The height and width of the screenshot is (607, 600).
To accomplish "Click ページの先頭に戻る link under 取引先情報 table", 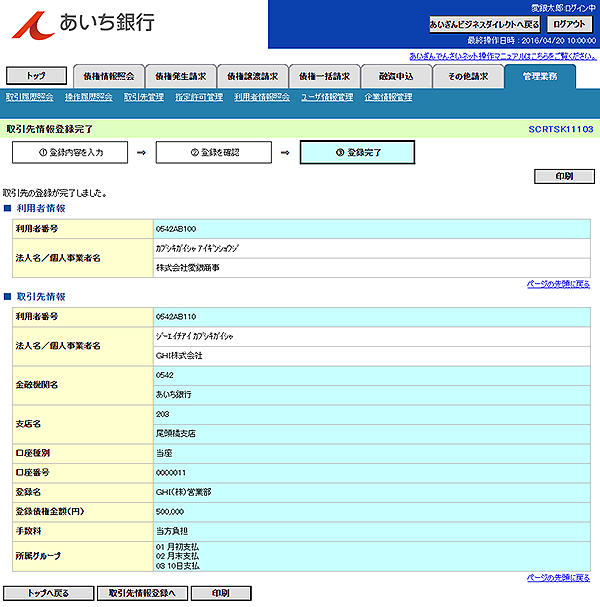I will click(x=558, y=578).
